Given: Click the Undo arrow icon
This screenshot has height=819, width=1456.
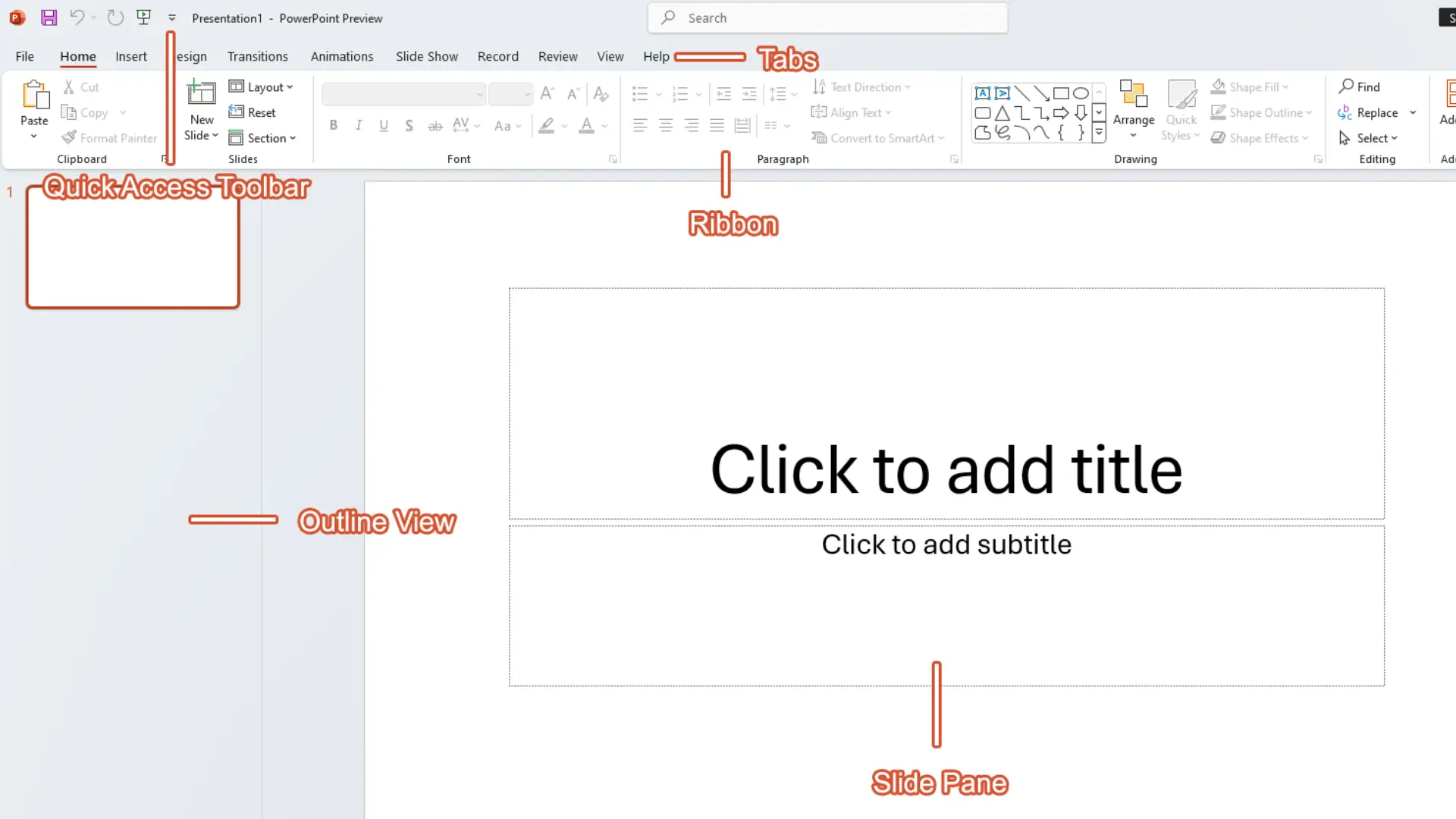Looking at the screenshot, I should (x=77, y=17).
